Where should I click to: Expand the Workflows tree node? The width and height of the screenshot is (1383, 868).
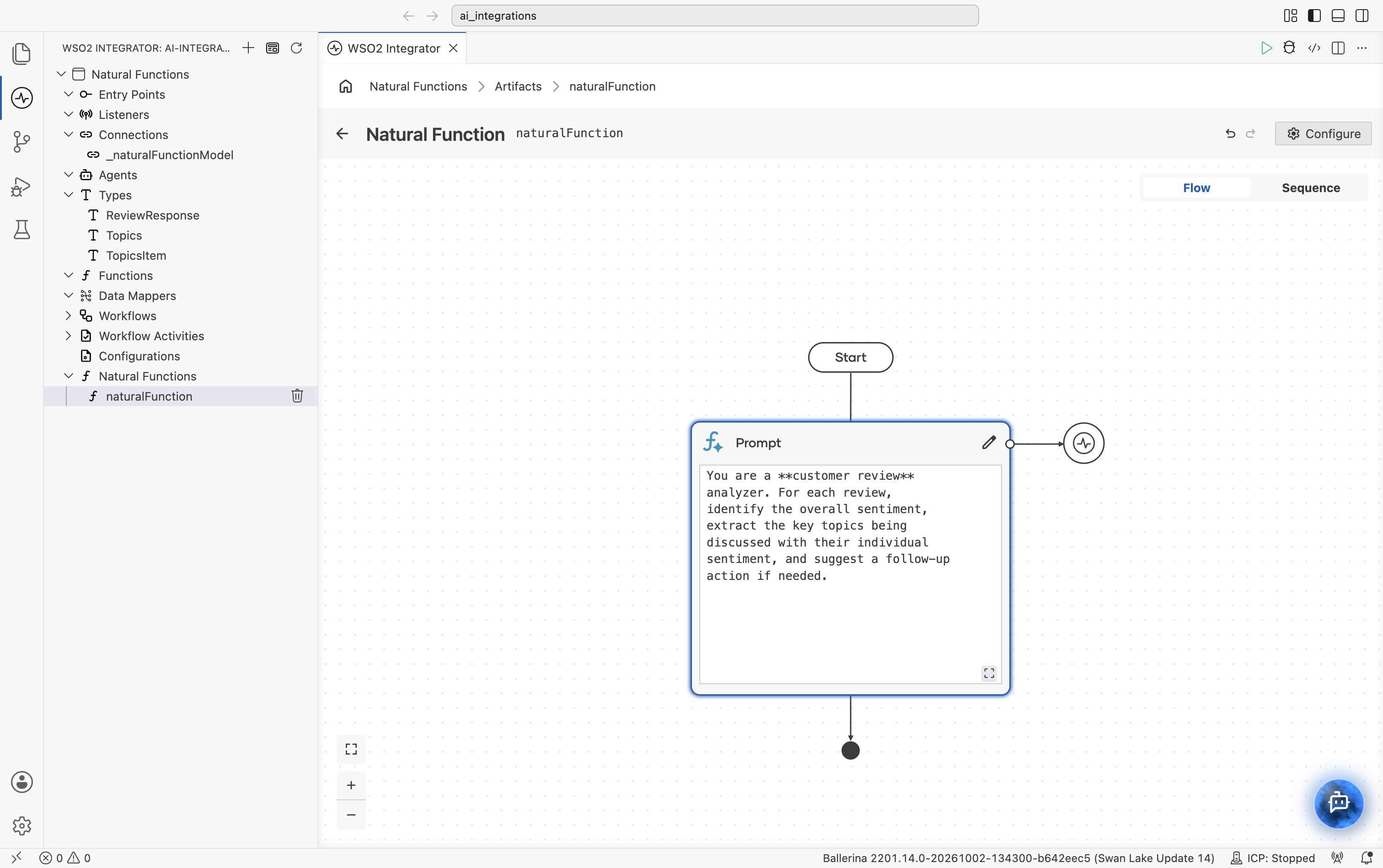coord(68,315)
